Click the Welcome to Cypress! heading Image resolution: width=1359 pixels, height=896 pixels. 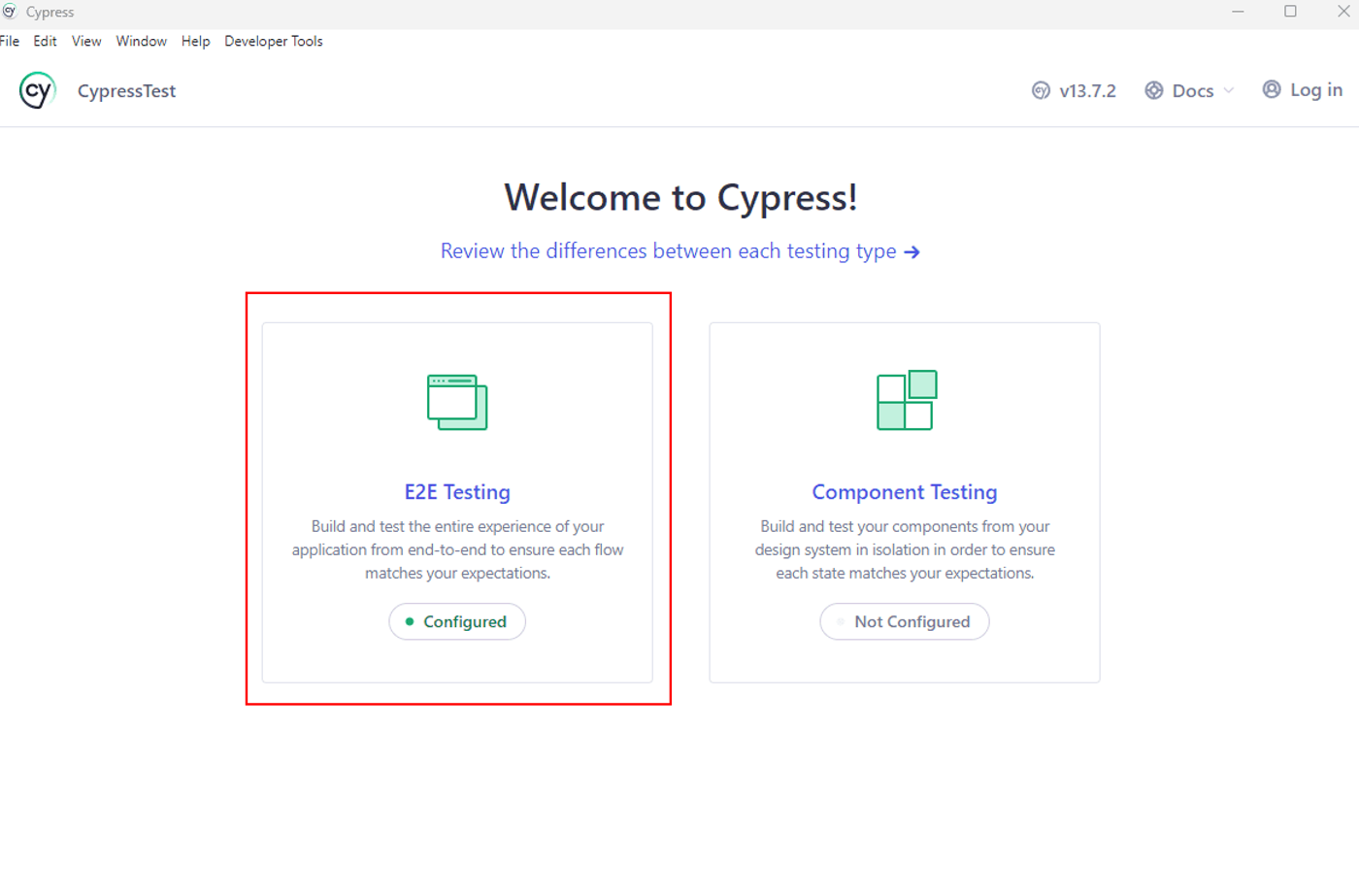pyautogui.click(x=680, y=197)
